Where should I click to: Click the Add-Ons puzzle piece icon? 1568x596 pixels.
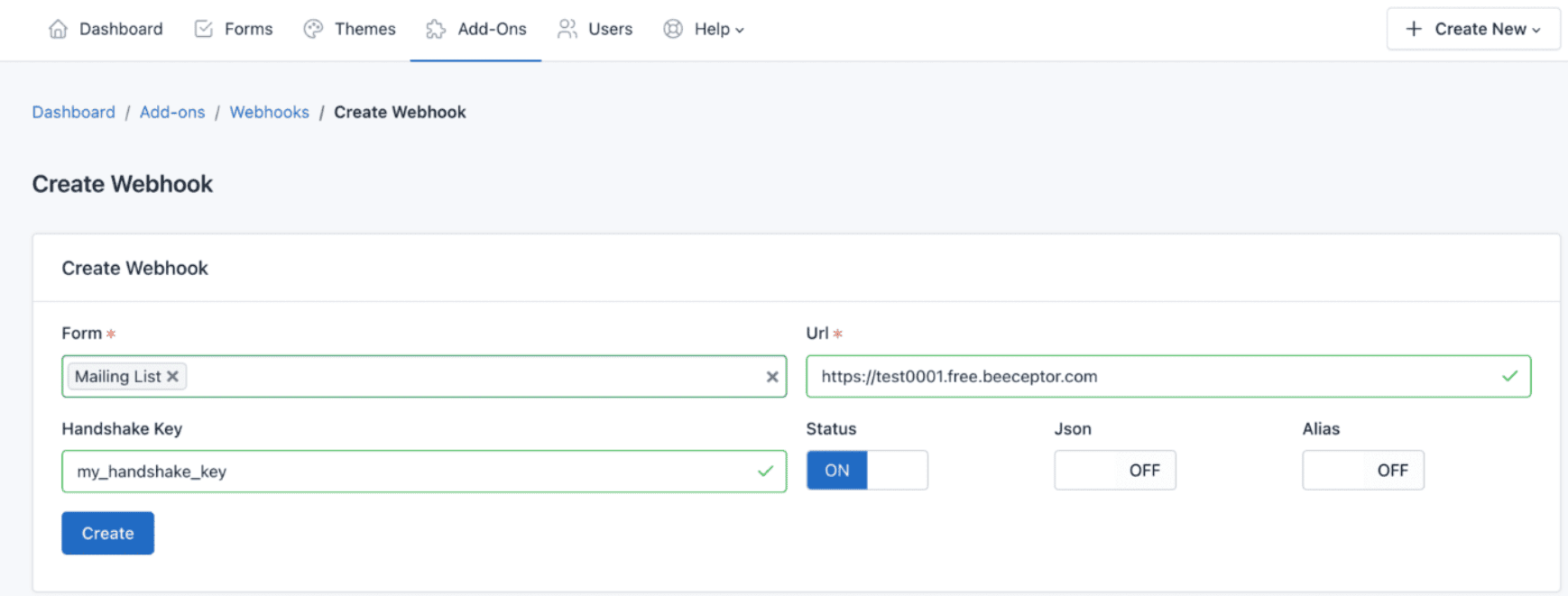coord(436,29)
